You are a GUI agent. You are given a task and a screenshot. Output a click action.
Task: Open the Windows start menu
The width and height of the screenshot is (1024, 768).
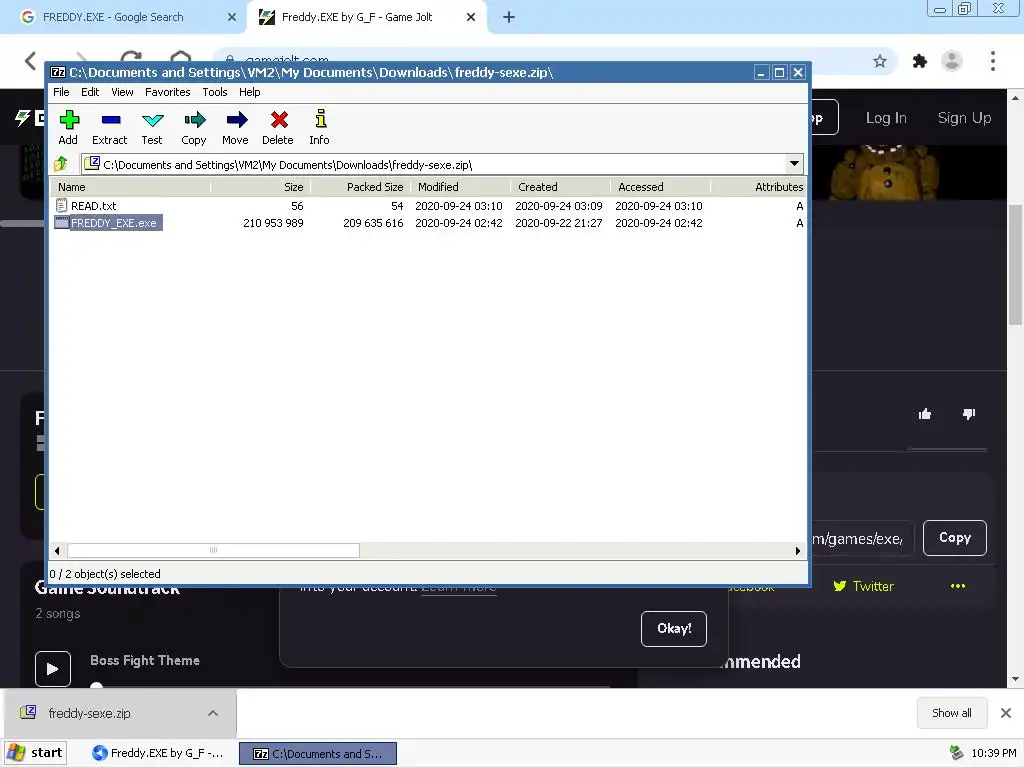(x=35, y=753)
